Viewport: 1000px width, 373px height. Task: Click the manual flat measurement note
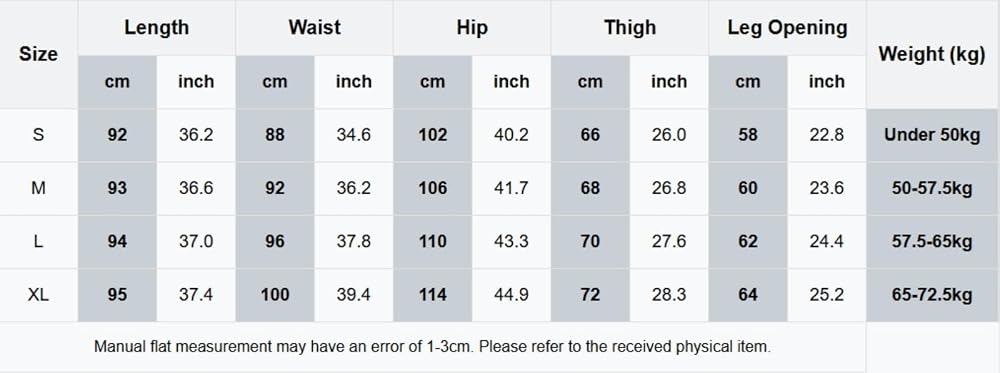(x=432, y=347)
